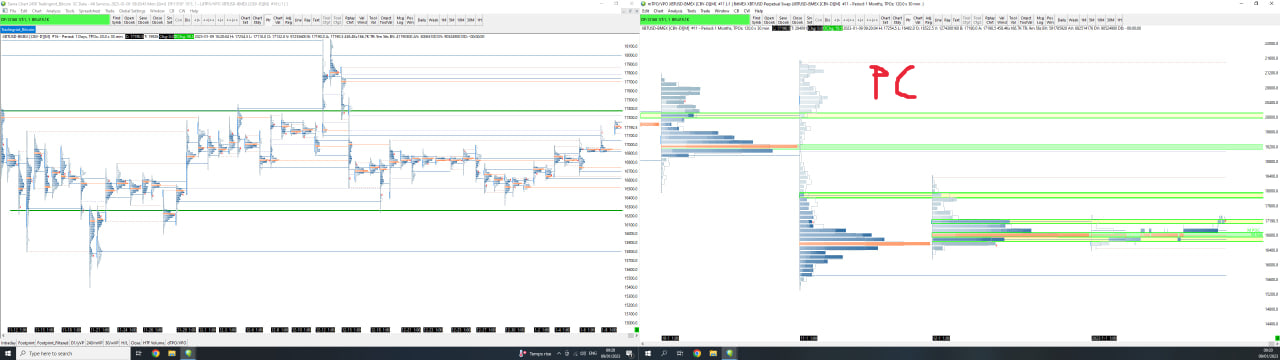Click Open Cbook in left window toolbar
The width and height of the screenshot is (1280, 360).
[129, 20]
